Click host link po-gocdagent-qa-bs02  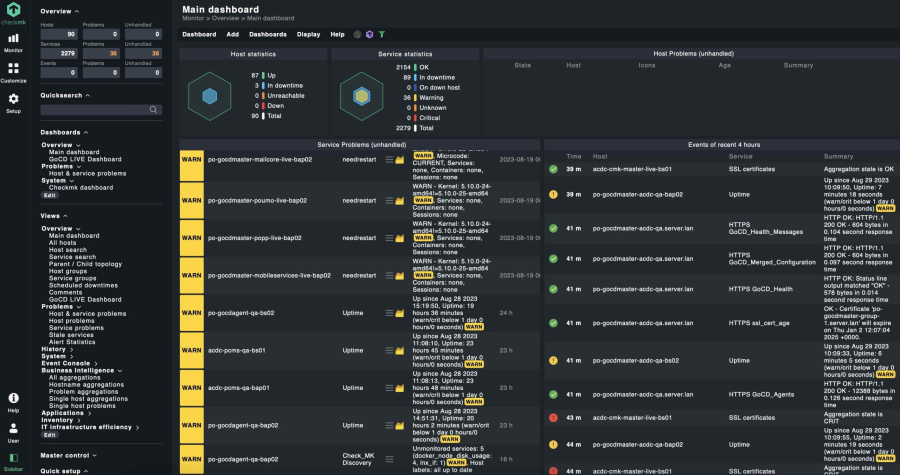click(x=240, y=312)
